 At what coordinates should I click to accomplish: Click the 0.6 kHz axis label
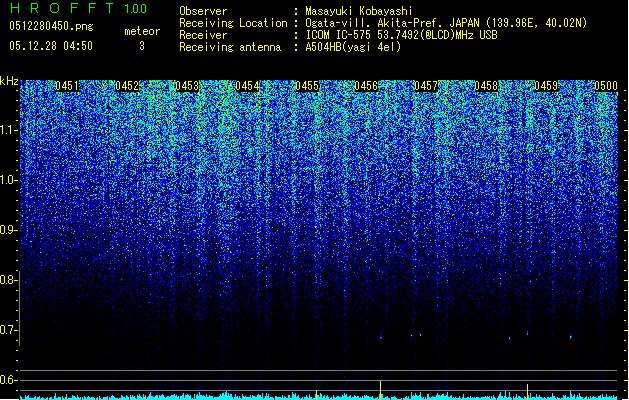(9, 380)
